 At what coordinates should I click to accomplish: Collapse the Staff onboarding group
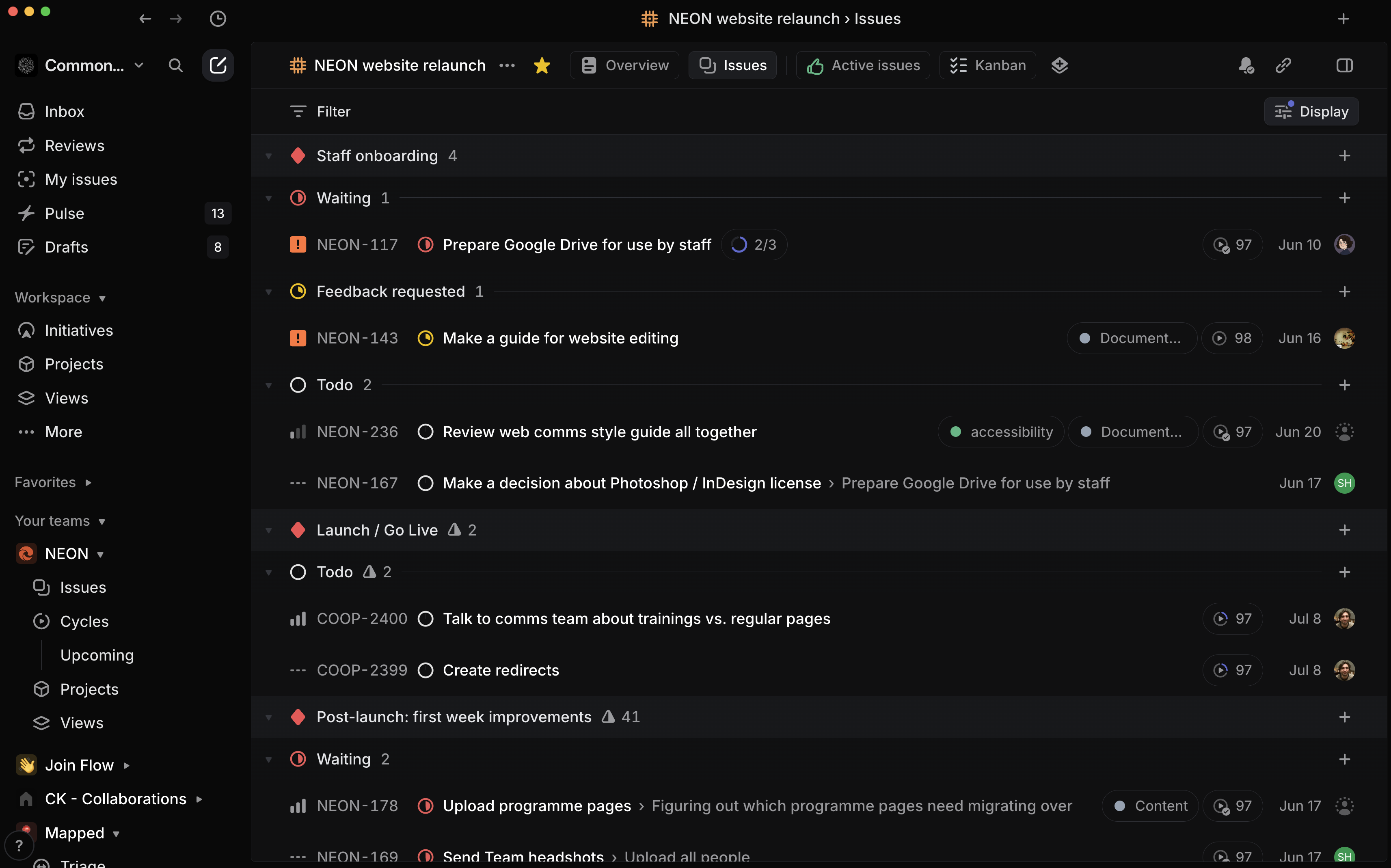pos(268,156)
